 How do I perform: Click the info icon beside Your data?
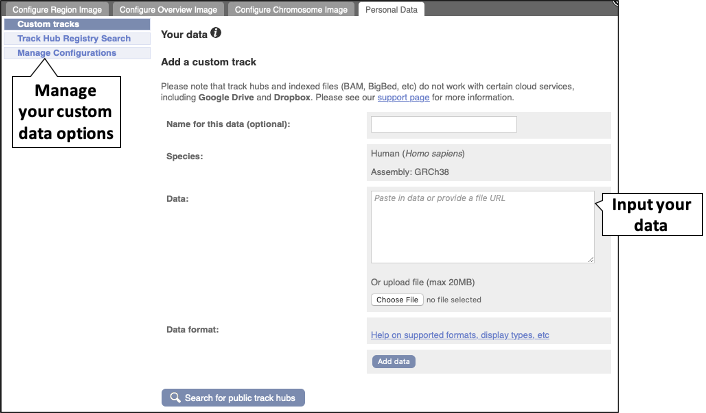[x=216, y=33]
